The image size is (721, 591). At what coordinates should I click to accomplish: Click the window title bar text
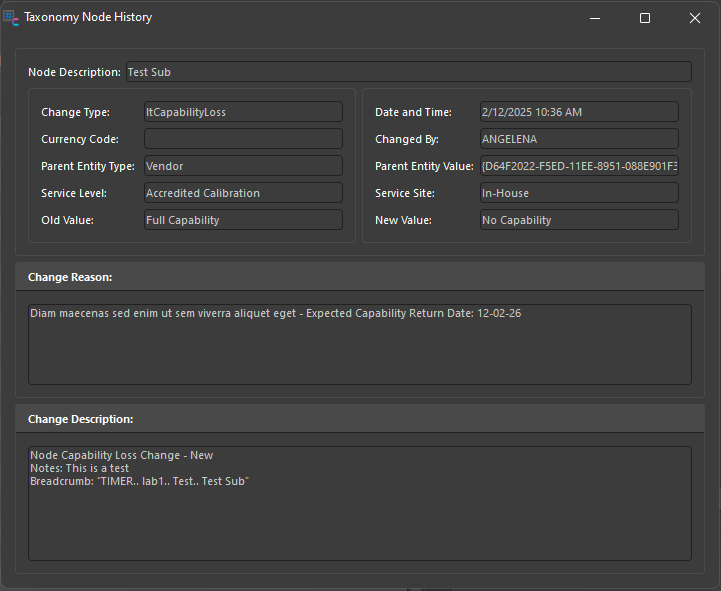pyautogui.click(x=88, y=18)
